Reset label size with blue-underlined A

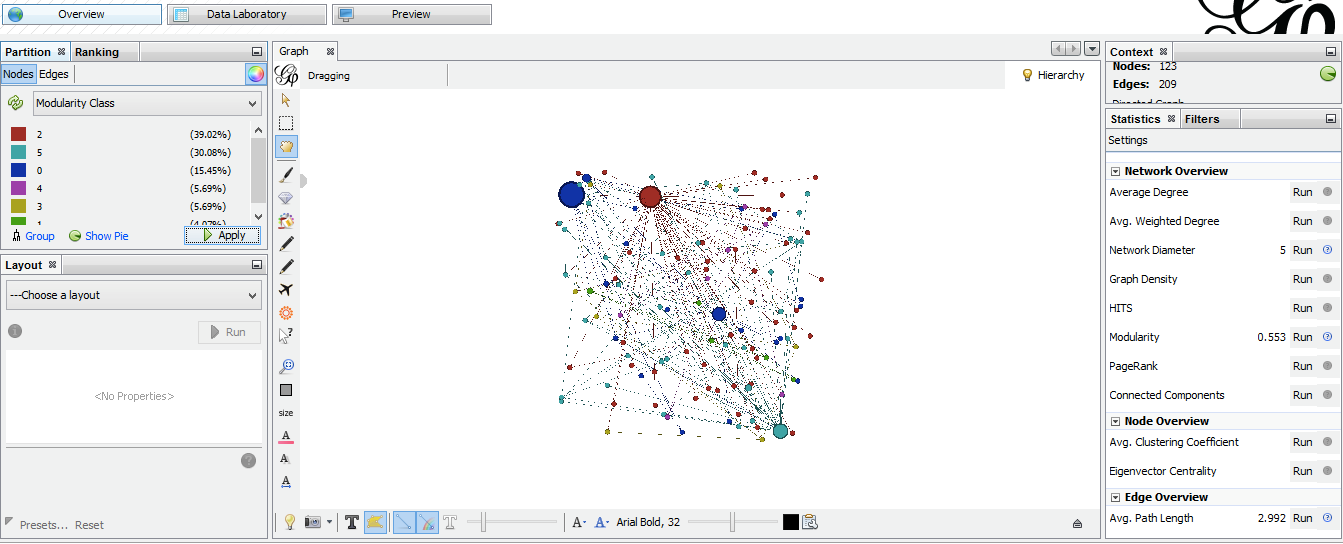(x=286, y=482)
